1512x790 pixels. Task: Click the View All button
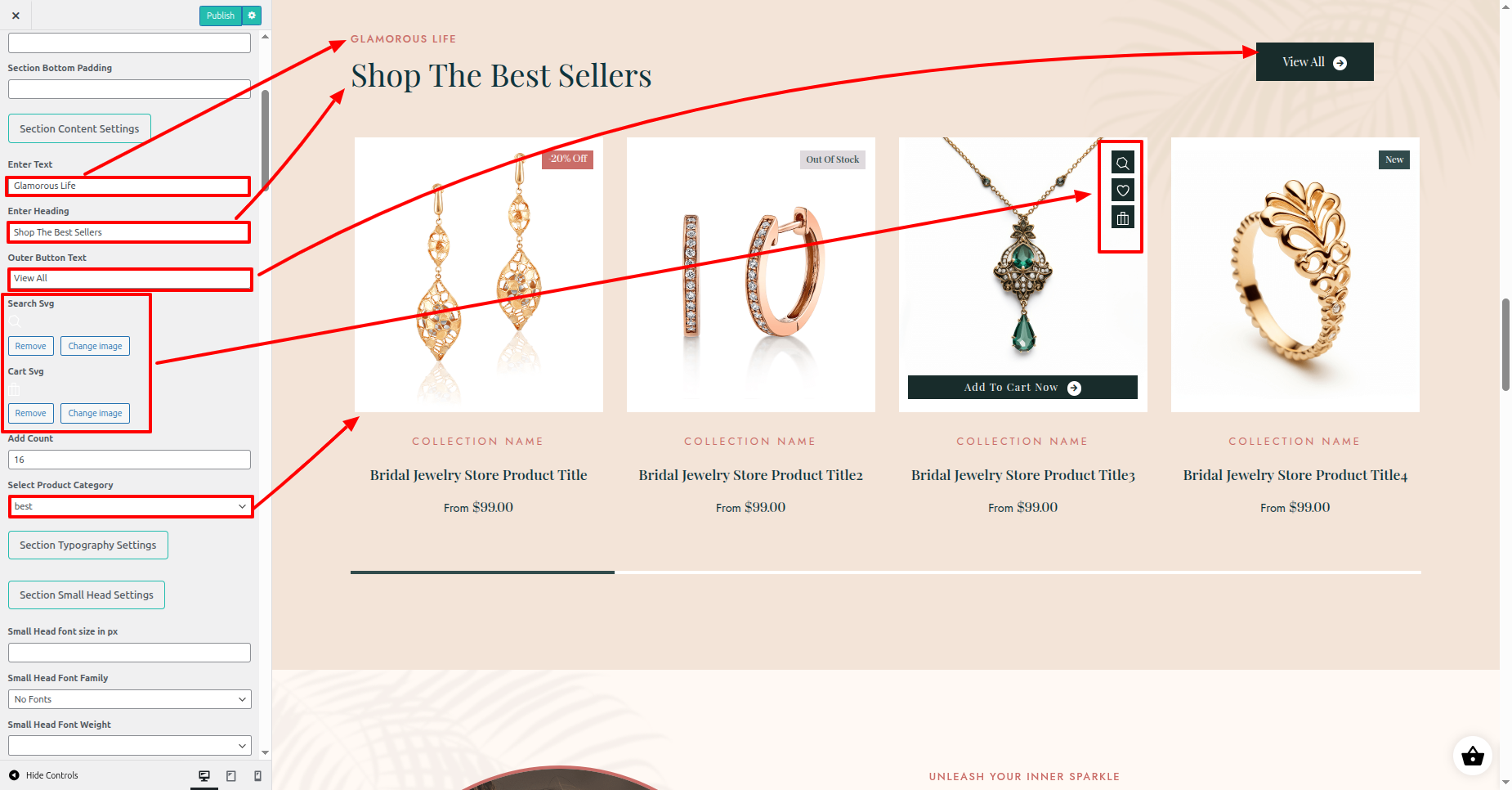coord(1314,62)
